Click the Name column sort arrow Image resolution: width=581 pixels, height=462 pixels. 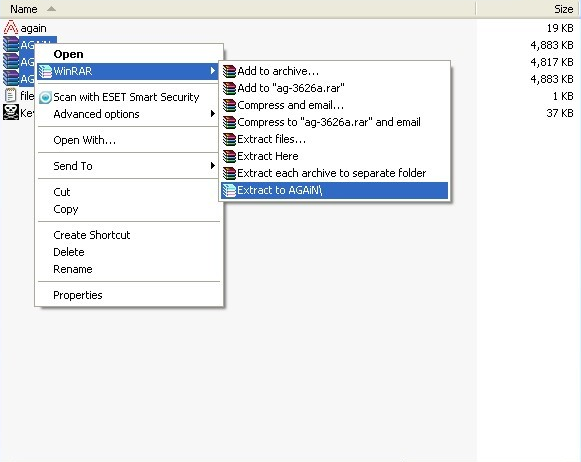pos(52,9)
